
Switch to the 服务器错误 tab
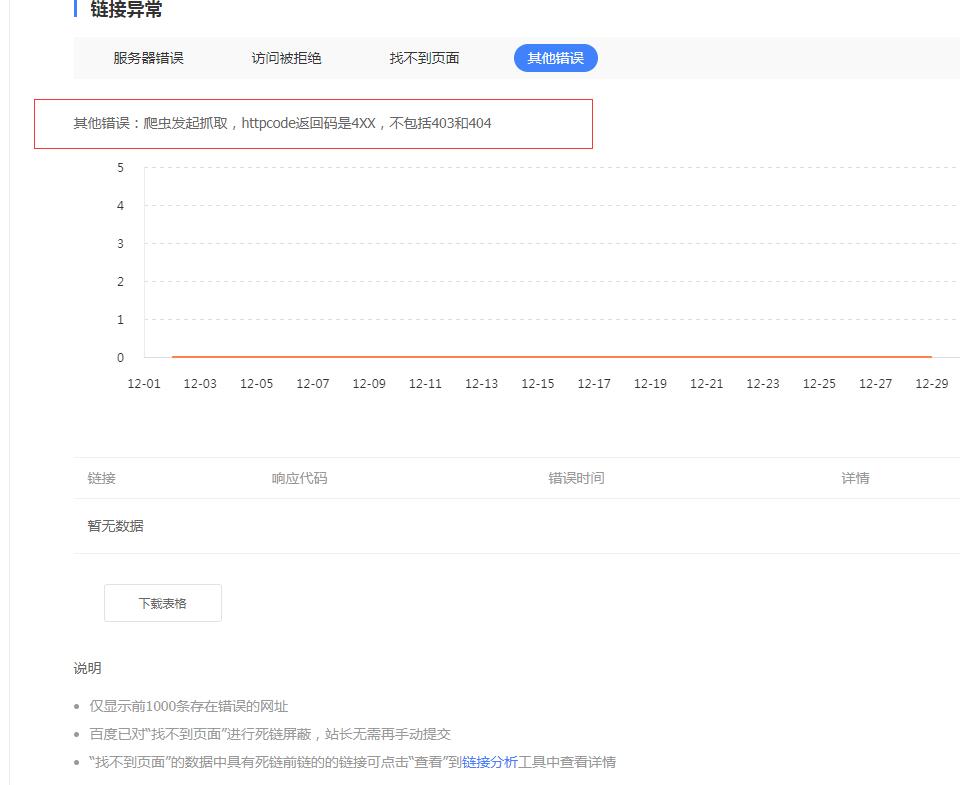pos(148,58)
